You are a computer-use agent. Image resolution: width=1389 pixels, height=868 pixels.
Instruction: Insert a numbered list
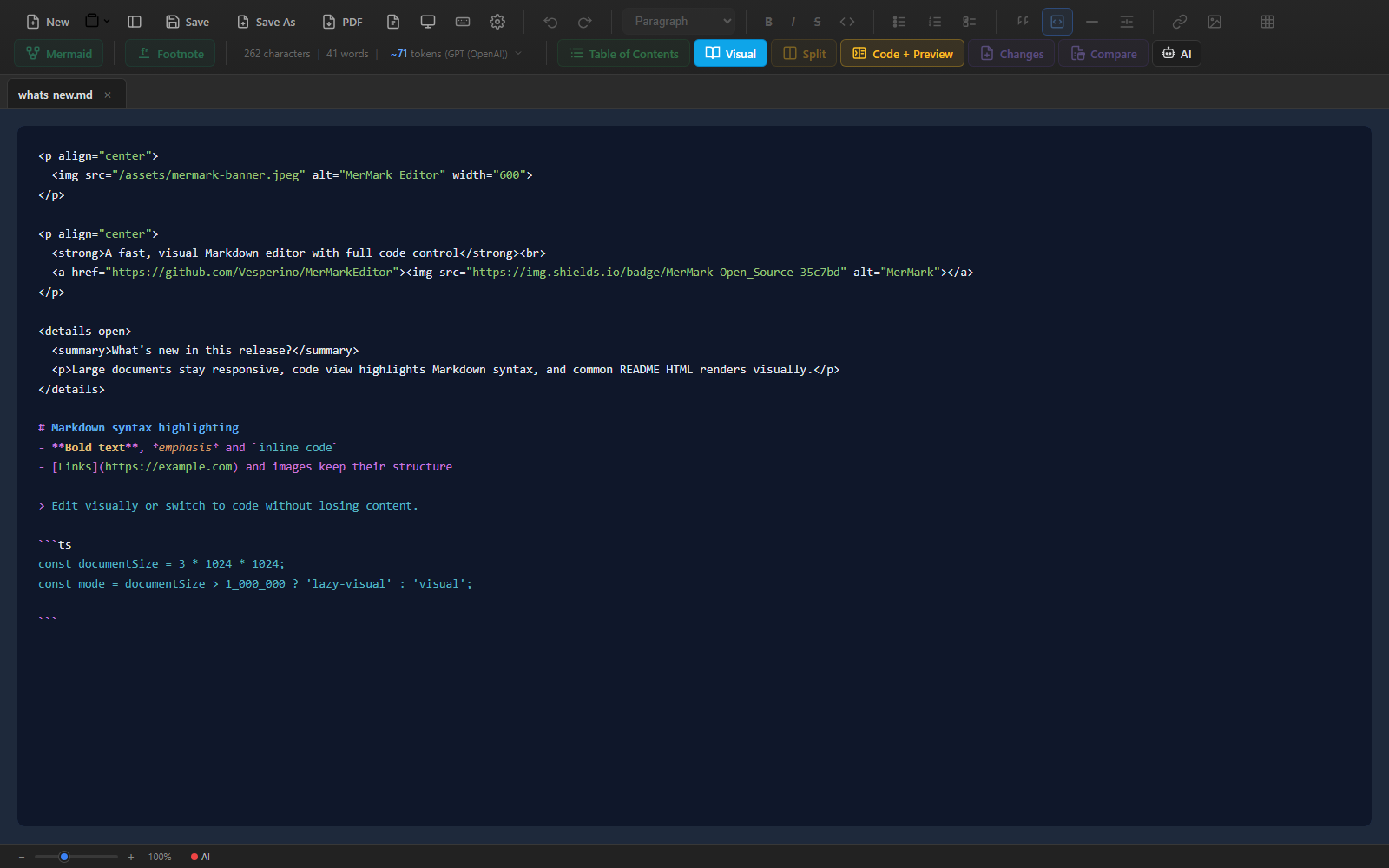pos(935,22)
